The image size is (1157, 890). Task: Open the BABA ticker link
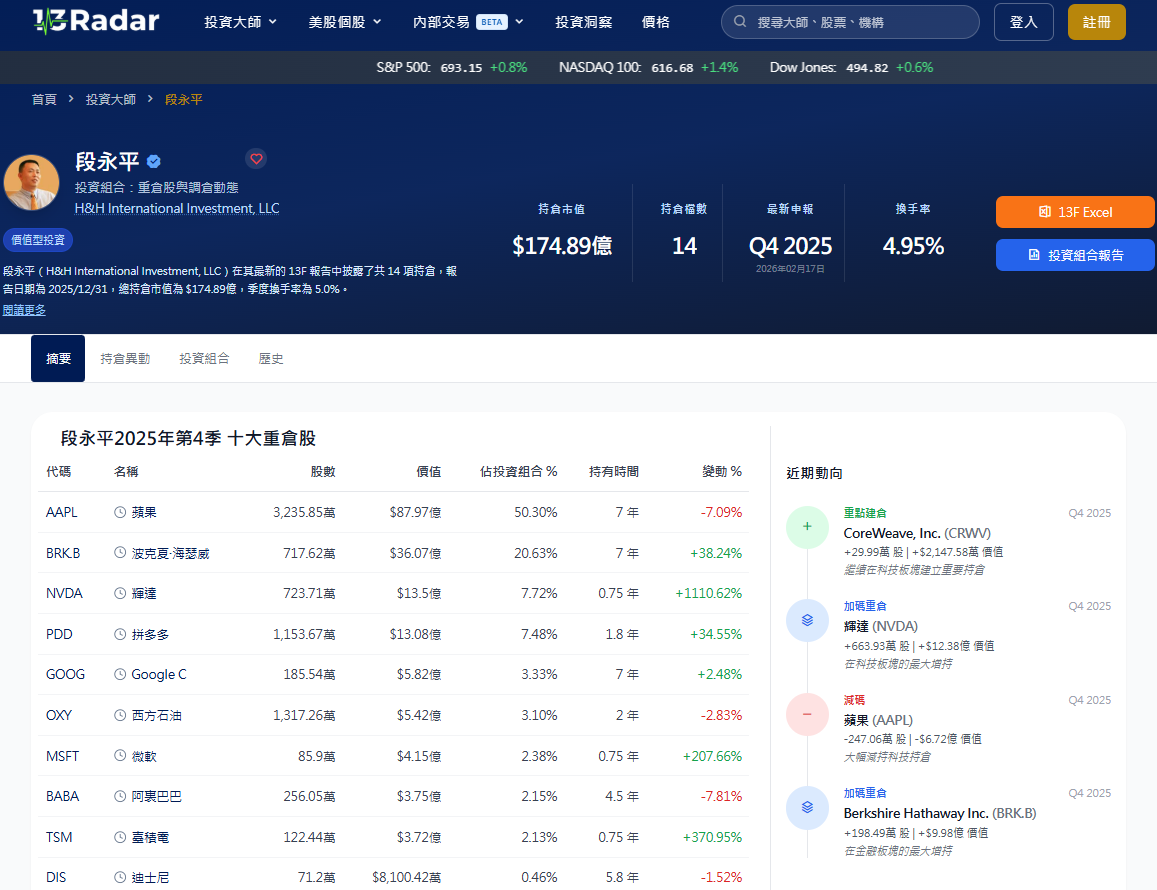click(62, 796)
